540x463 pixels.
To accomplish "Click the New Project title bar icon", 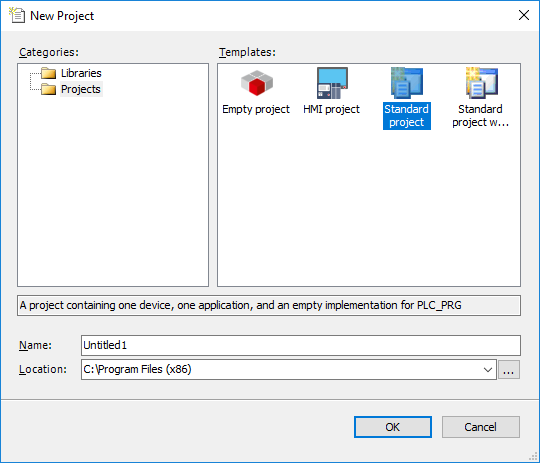I will 17,15.
